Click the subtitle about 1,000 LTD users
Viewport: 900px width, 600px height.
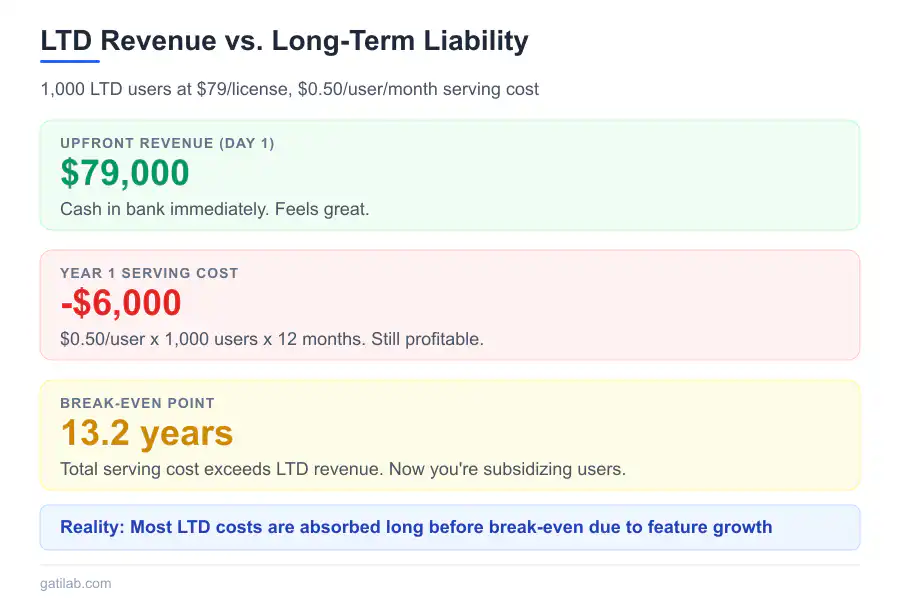[x=289, y=89]
